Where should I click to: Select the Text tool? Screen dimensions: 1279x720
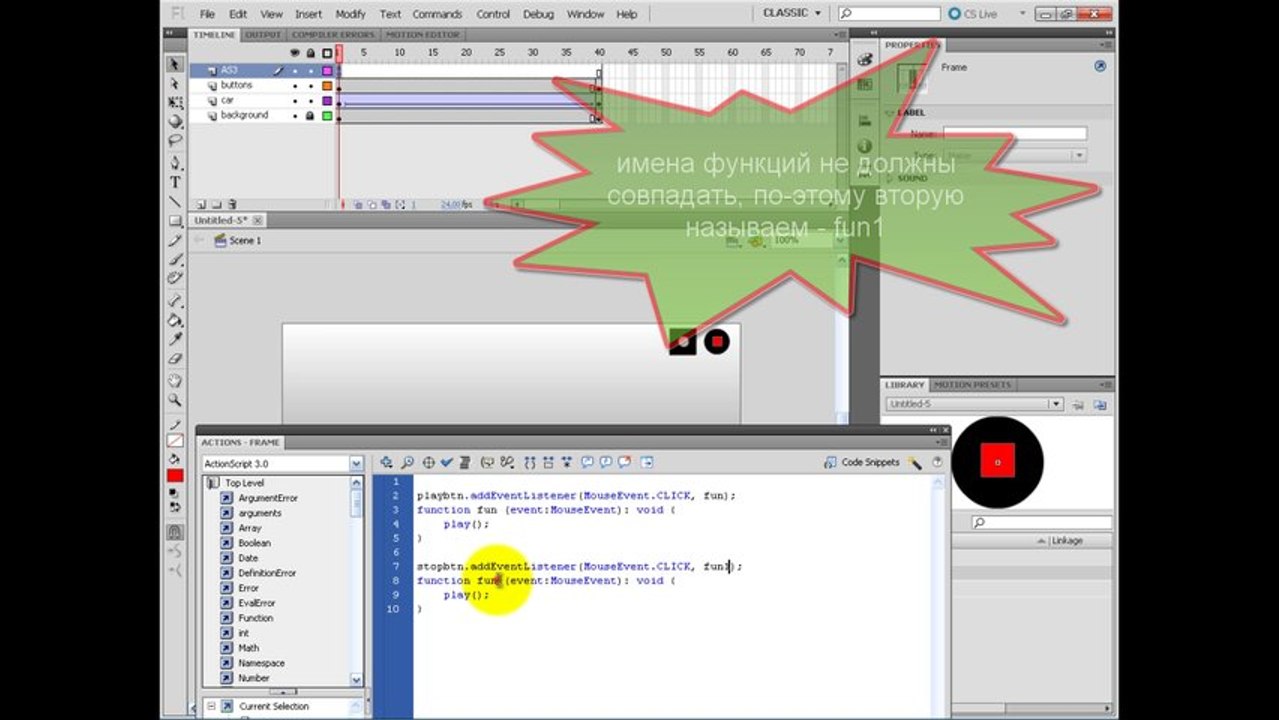point(175,182)
